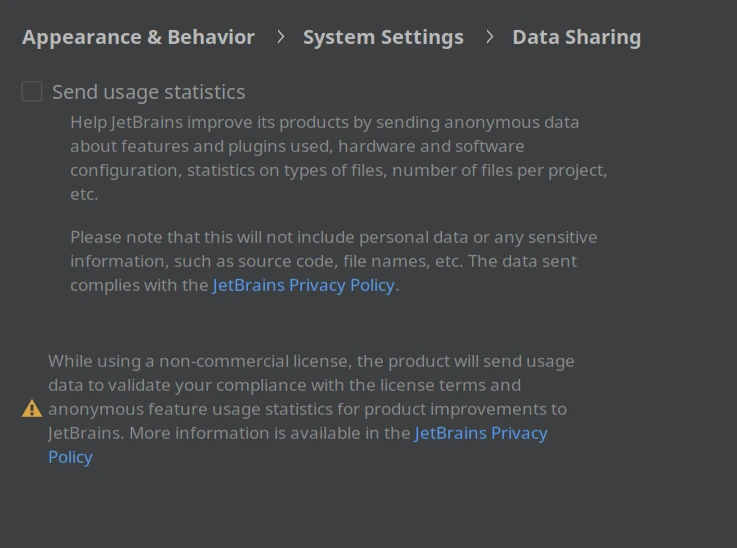
Task: Enable the Send usage statistics checkbox
Action: point(32,92)
